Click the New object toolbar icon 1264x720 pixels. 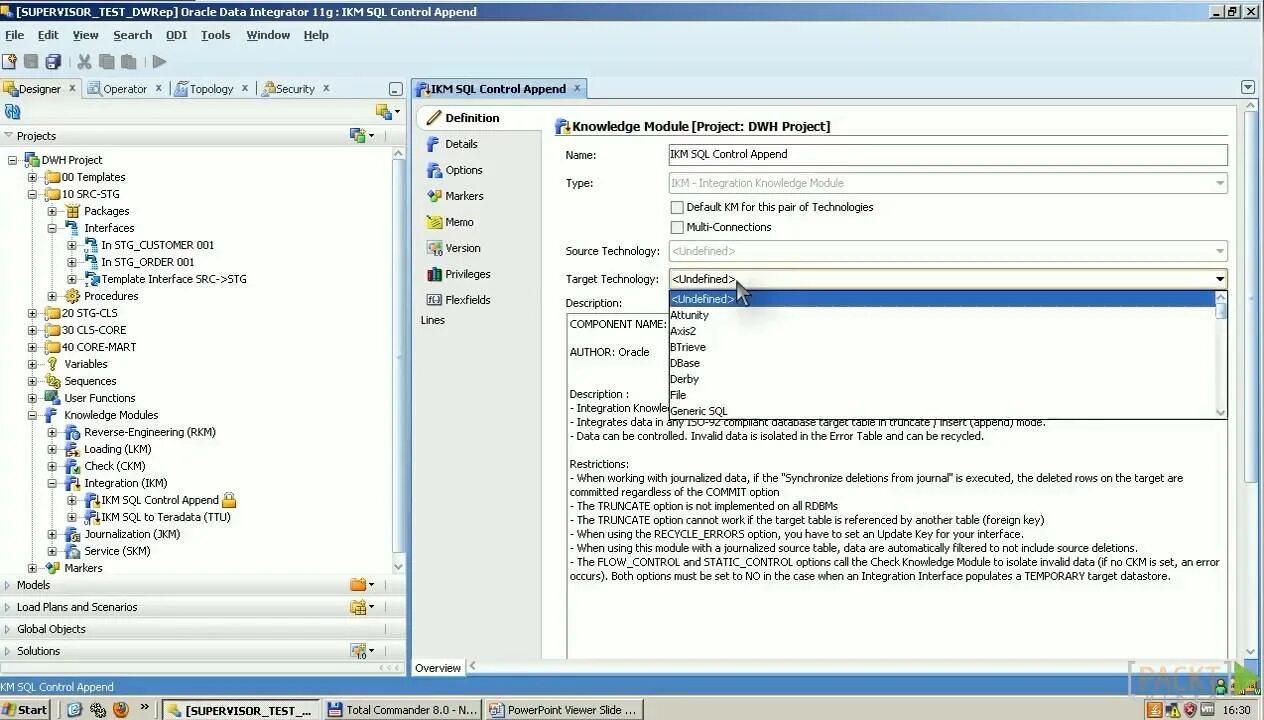10,61
